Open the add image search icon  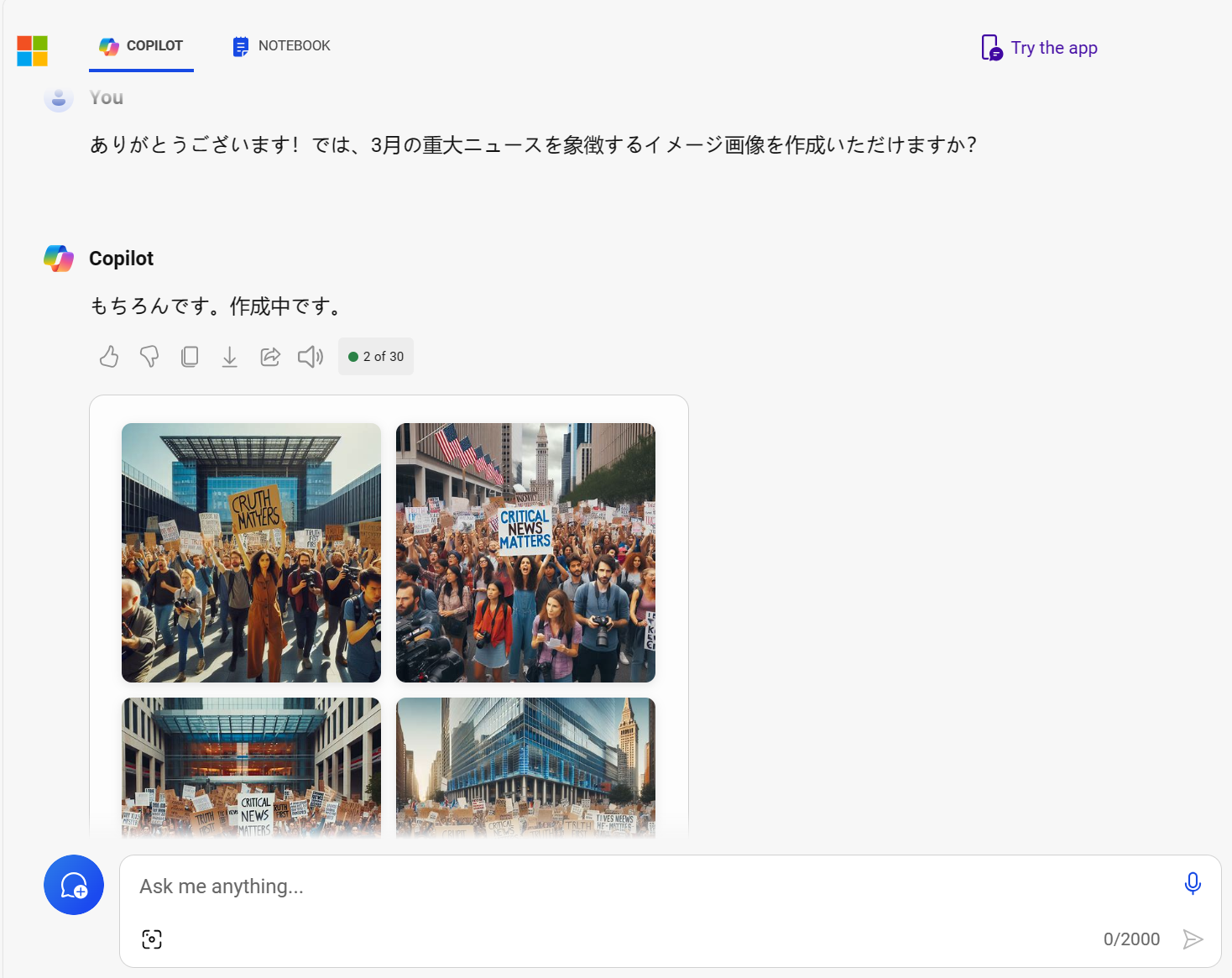click(x=152, y=939)
